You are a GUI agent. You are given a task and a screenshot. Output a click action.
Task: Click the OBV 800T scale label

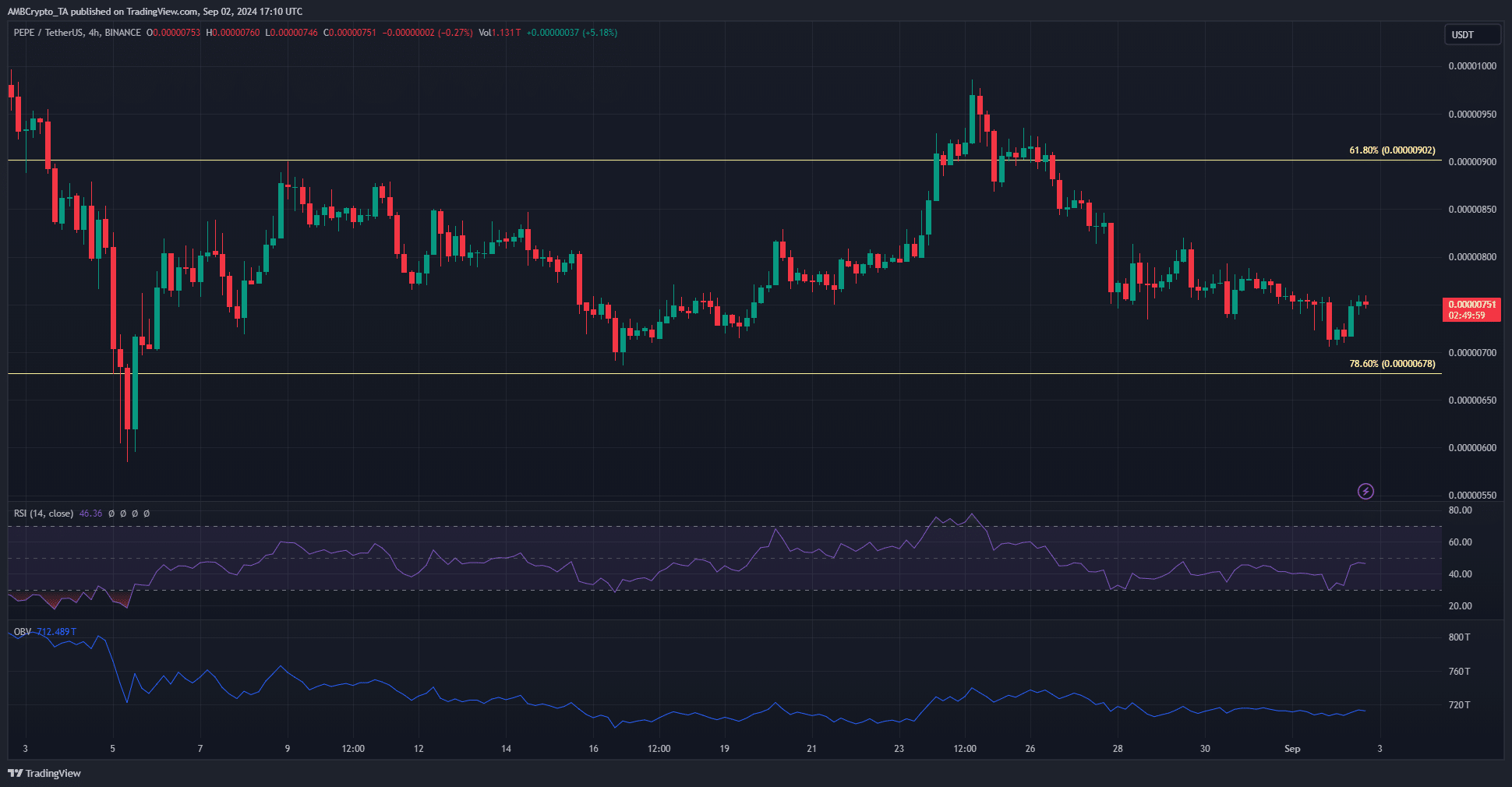tap(1459, 637)
